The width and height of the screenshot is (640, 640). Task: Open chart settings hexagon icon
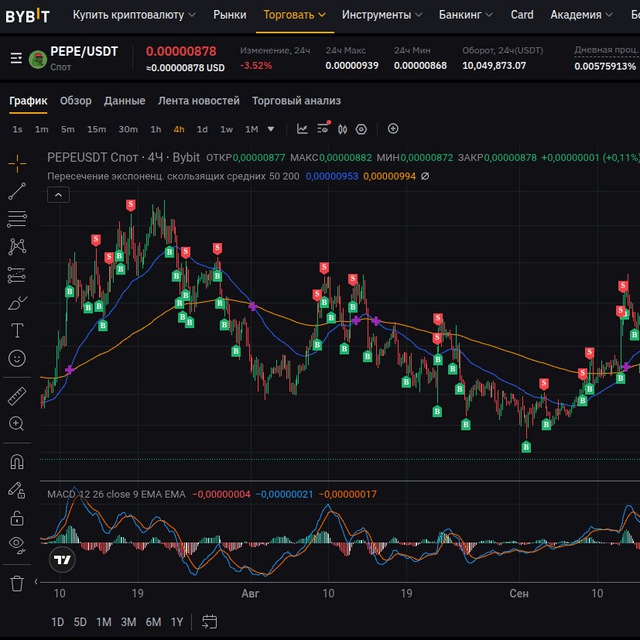(x=361, y=129)
